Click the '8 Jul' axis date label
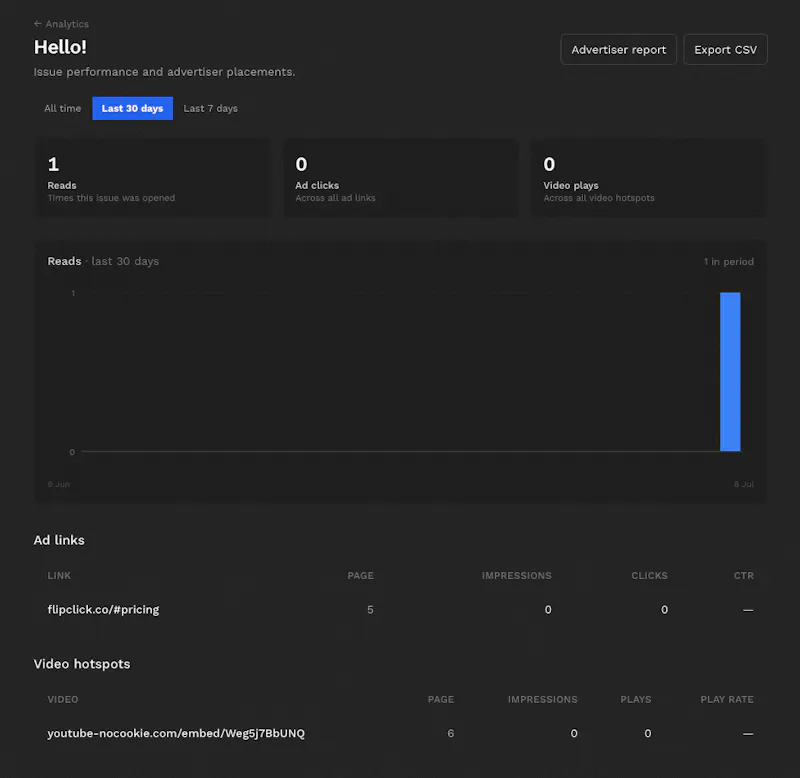Screen dimensions: 800x778 743,484
